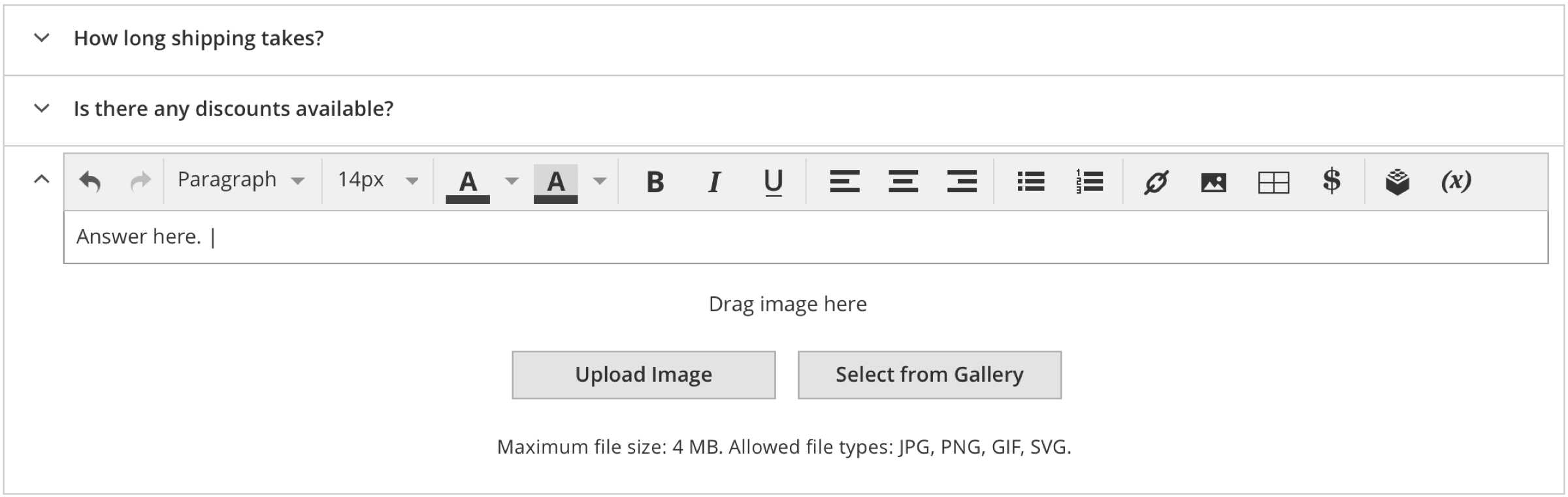The image size is (1568, 497).
Task: Toggle bold formatting
Action: coord(655,181)
